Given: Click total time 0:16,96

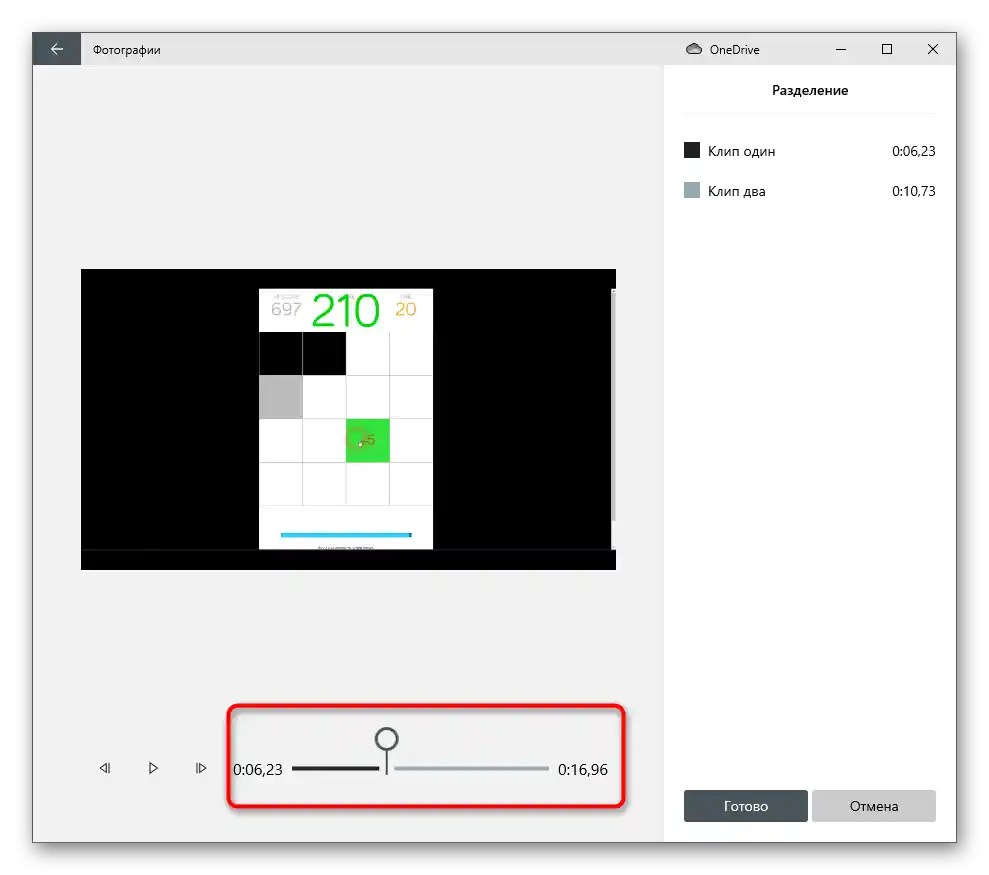Looking at the screenshot, I should pos(583,770).
